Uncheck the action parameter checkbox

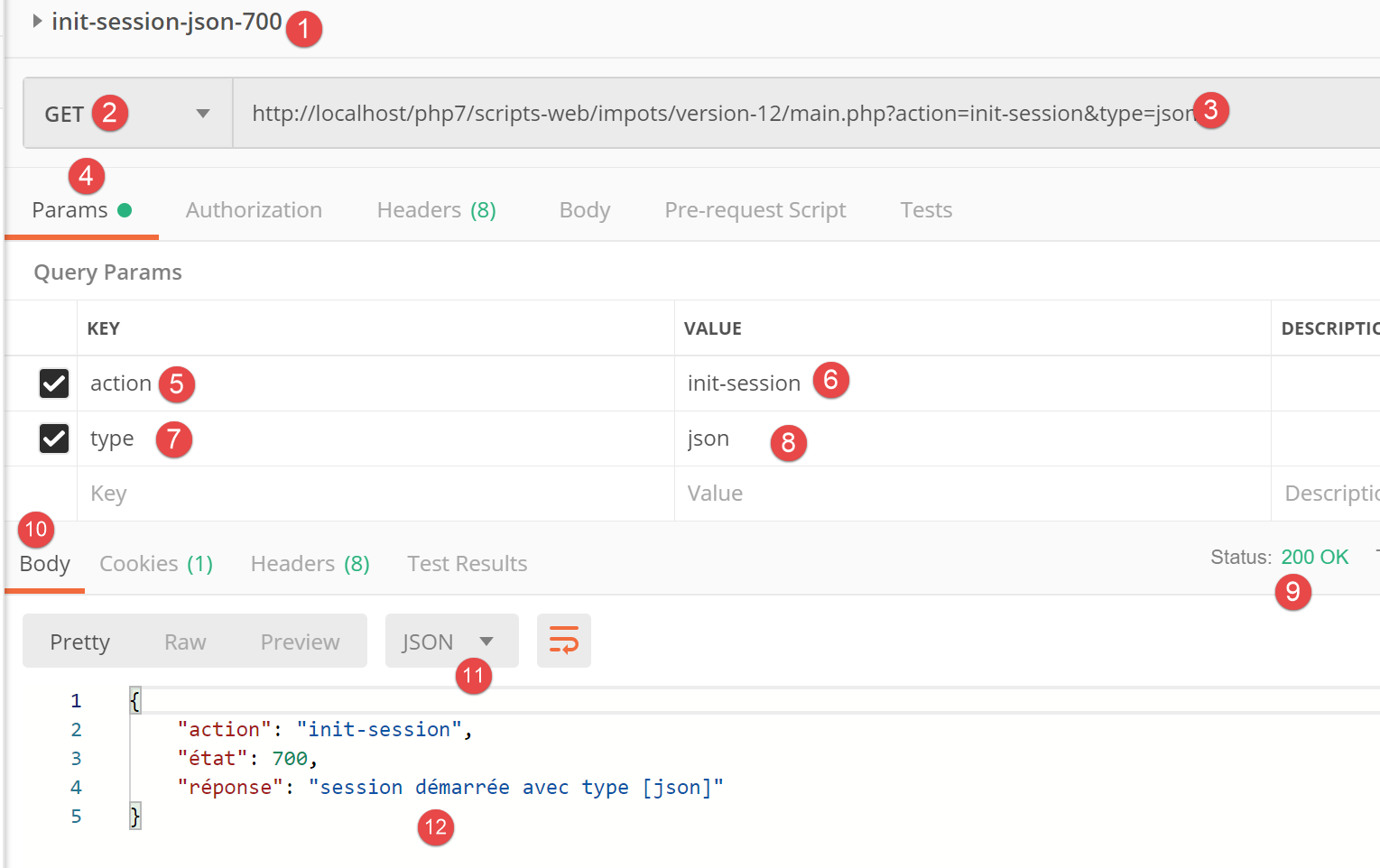click(x=54, y=383)
